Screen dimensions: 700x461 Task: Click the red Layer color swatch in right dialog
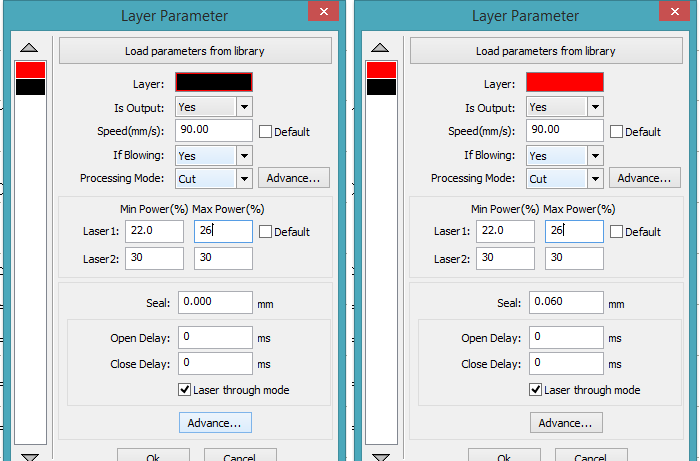click(x=565, y=82)
